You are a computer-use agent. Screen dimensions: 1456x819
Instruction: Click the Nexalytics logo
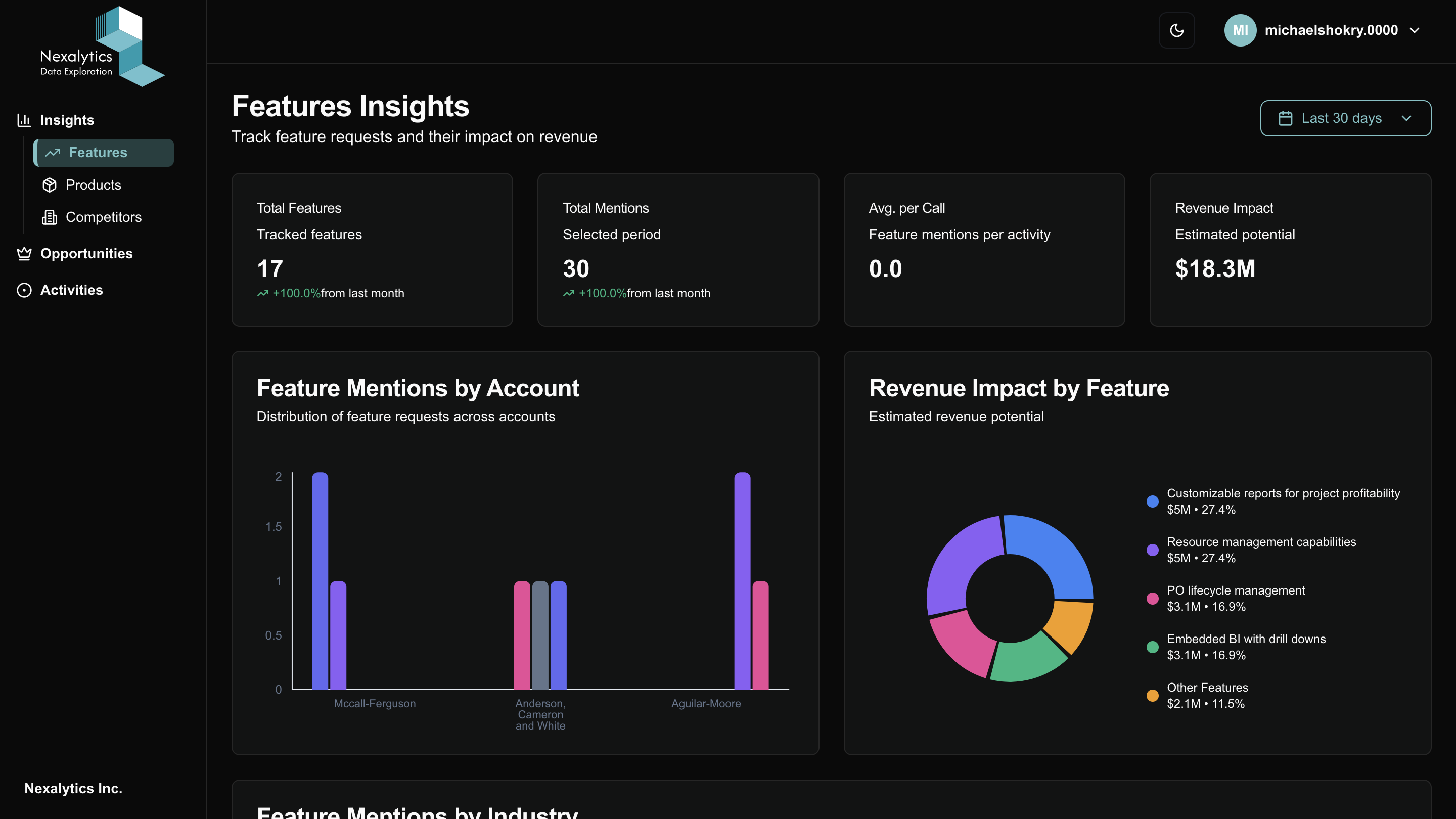102,45
